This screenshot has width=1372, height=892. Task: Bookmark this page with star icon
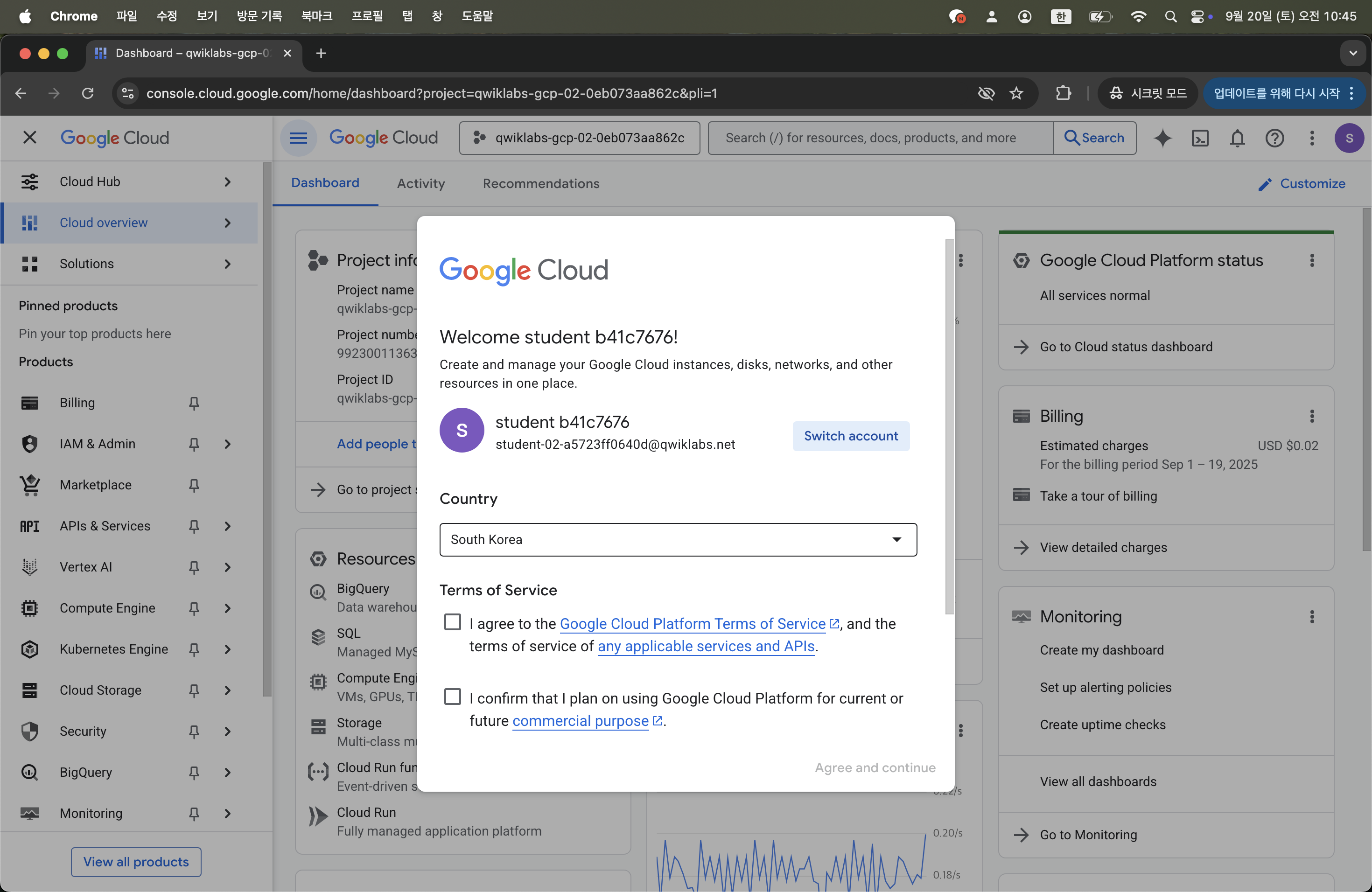point(1016,93)
